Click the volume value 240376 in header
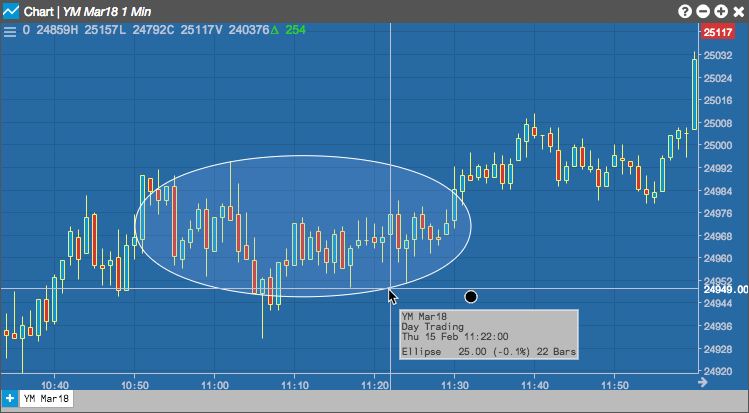The height and width of the screenshot is (413, 749). pos(248,30)
